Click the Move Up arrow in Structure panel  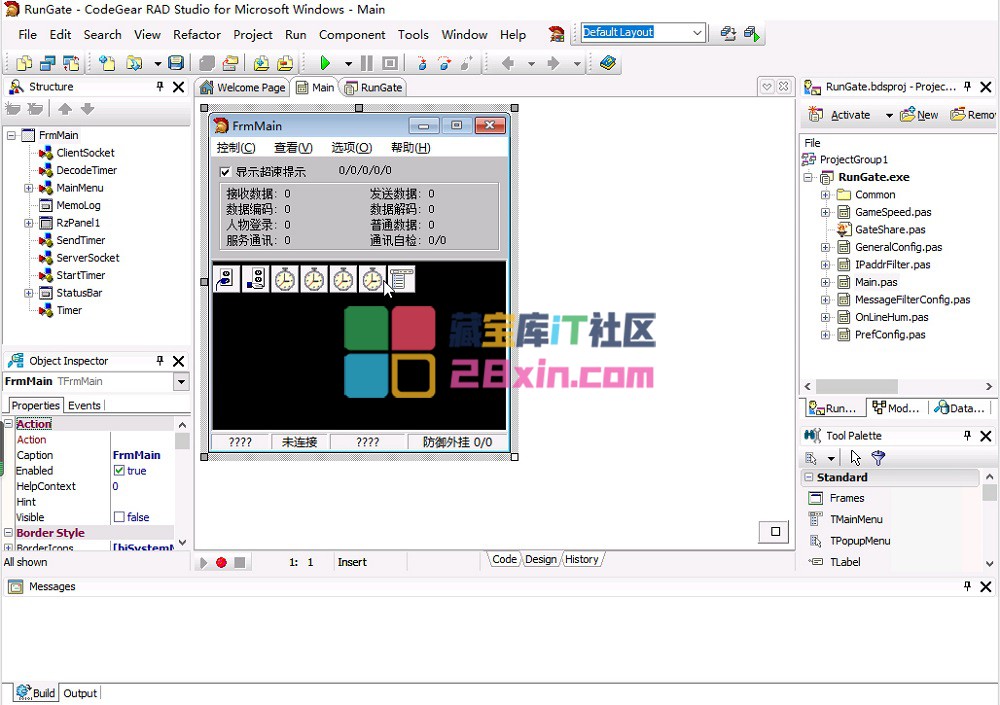coord(64,109)
